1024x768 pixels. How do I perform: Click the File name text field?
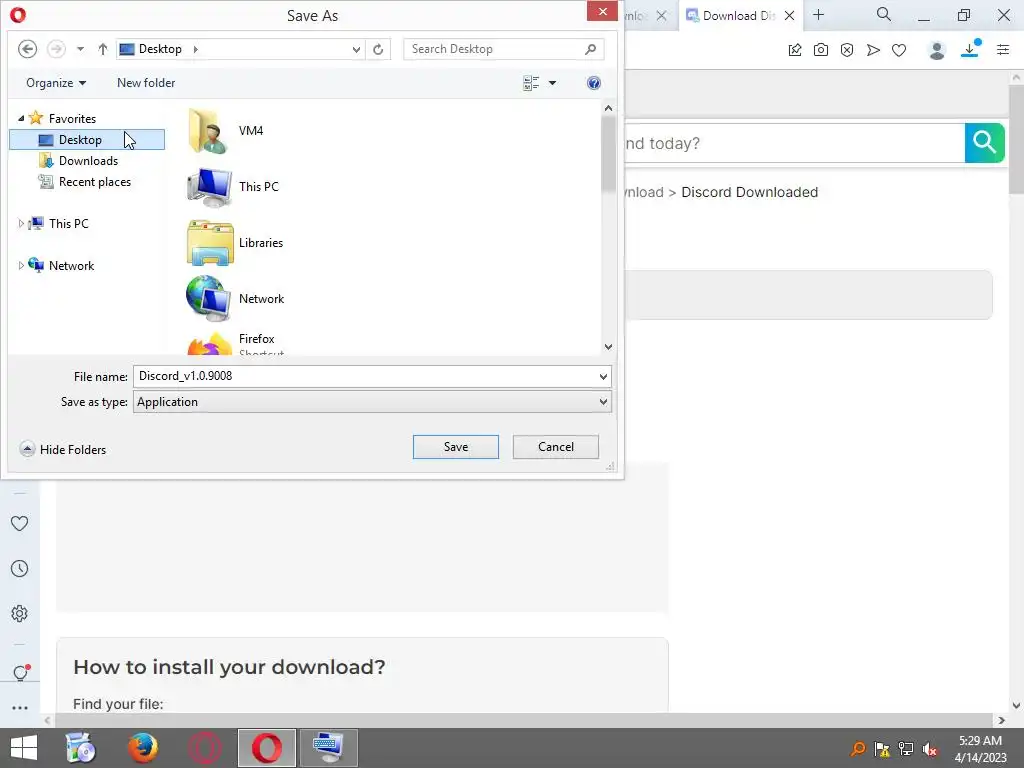pos(366,376)
